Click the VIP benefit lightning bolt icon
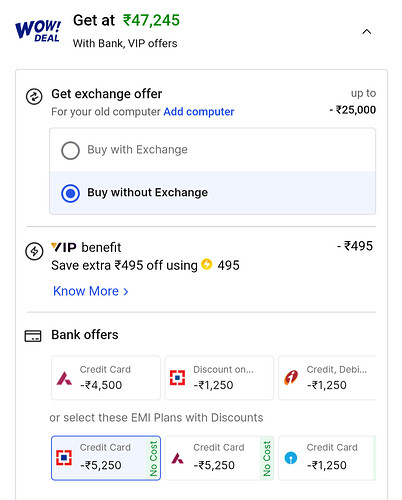The height and width of the screenshot is (500, 402). pyautogui.click(x=34, y=251)
